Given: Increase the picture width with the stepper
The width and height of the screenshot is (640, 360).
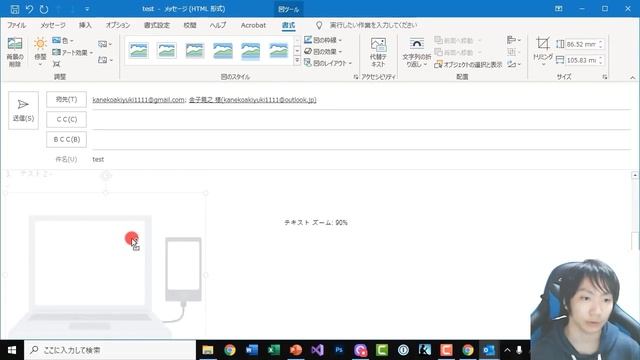Looking at the screenshot, I should point(600,58).
